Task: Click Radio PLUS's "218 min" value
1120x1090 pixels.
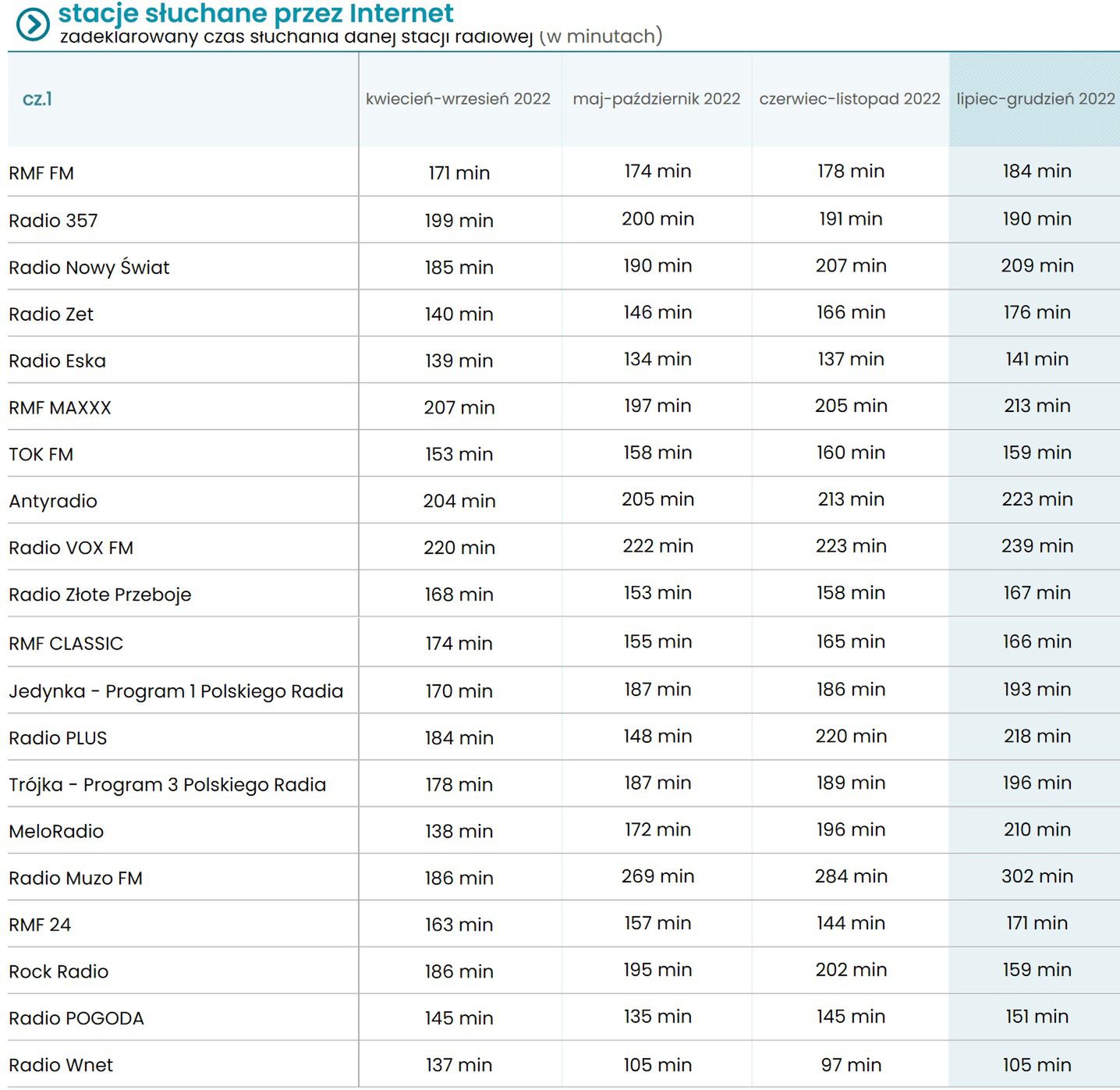Action: pos(1037,737)
